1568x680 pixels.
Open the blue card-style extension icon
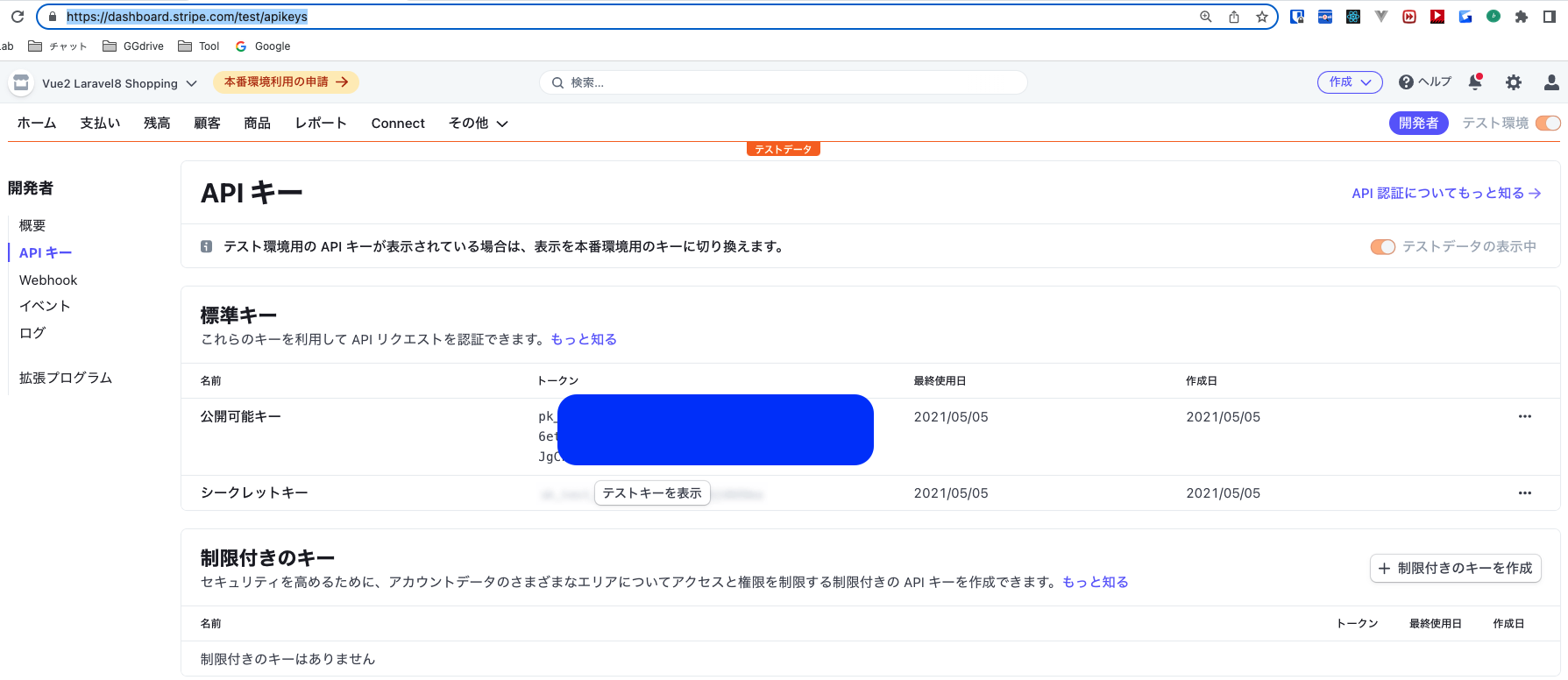coord(1325,17)
